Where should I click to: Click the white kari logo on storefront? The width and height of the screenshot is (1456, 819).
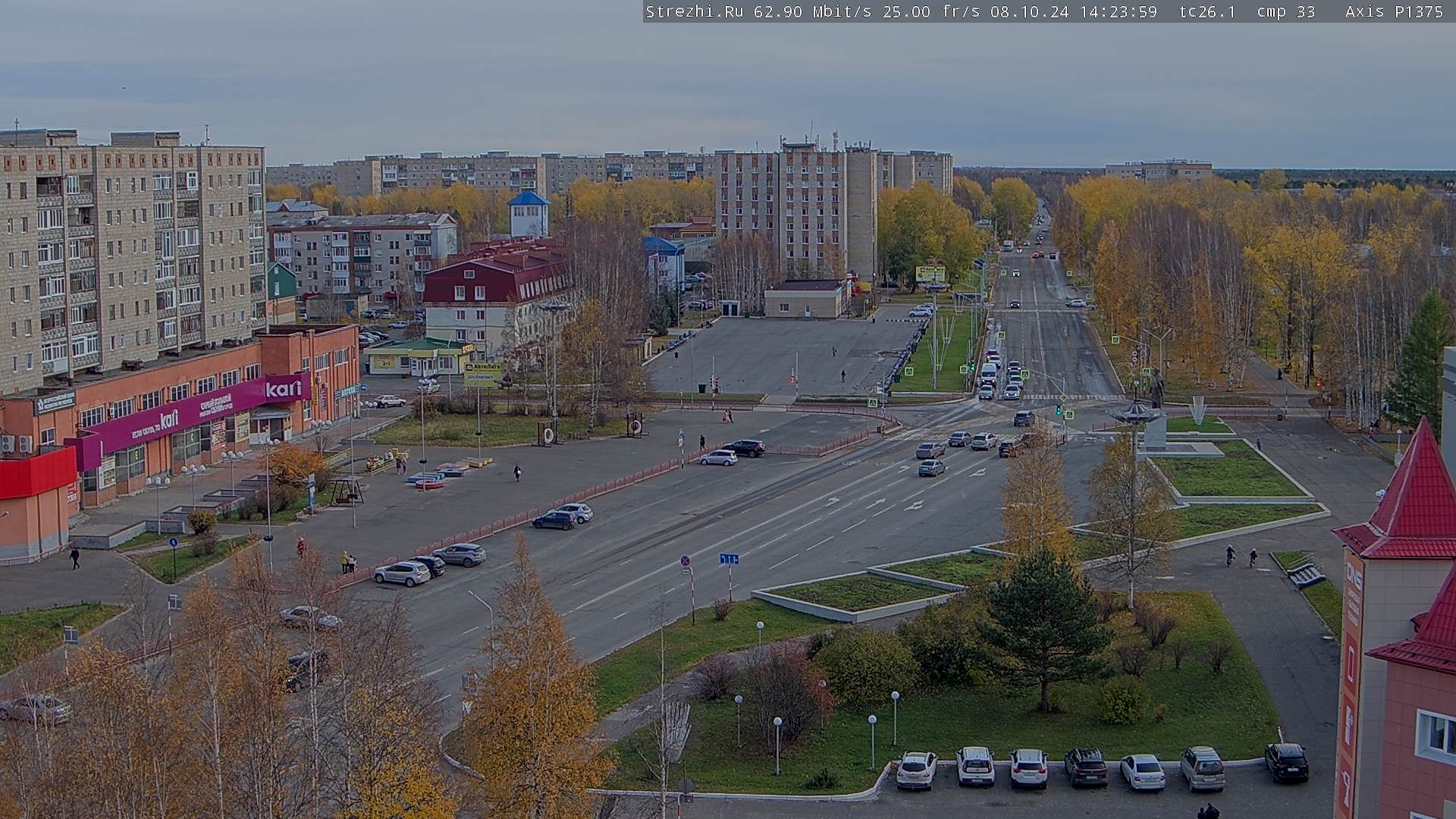[x=283, y=388]
